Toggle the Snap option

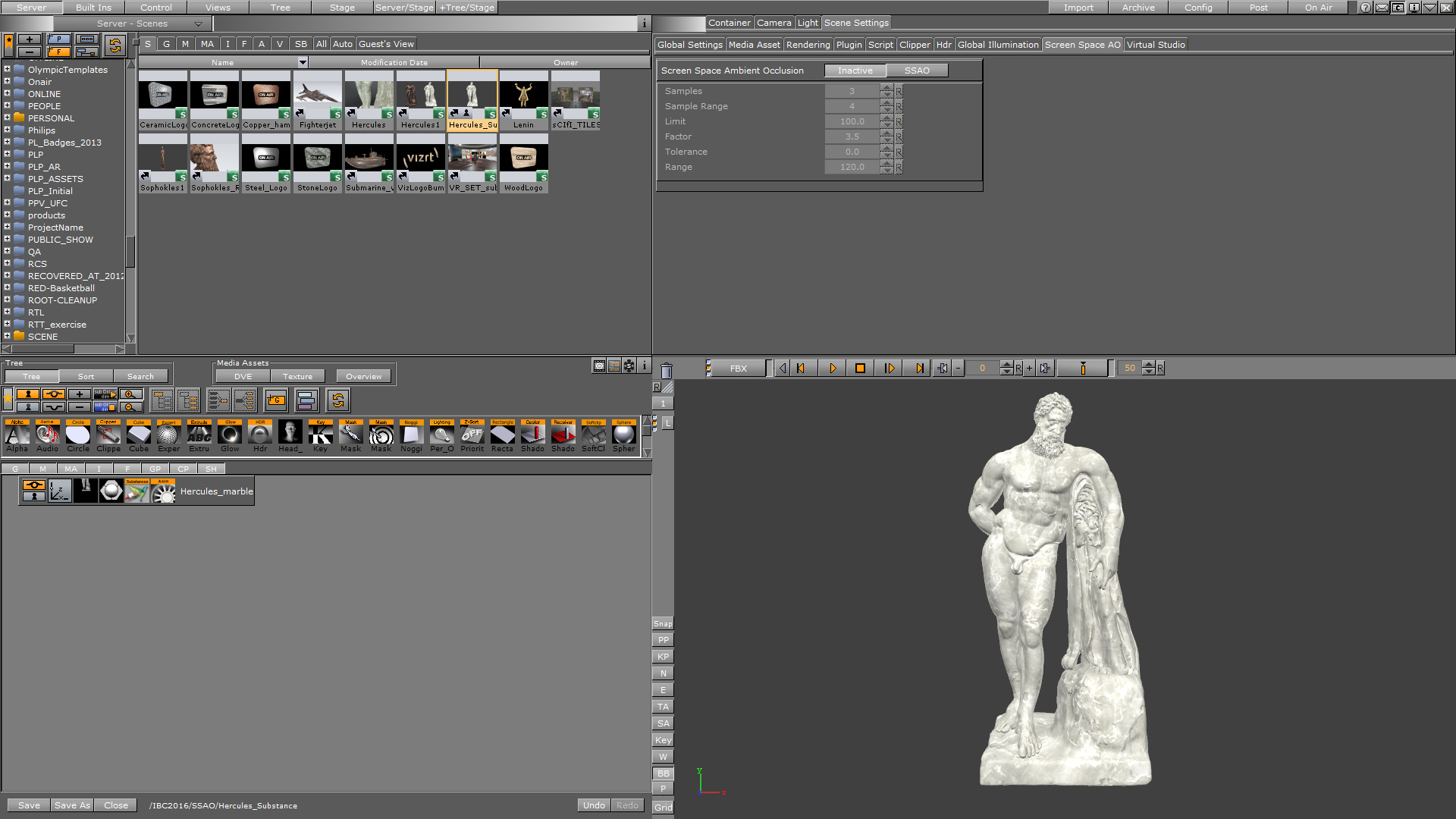coord(663,623)
